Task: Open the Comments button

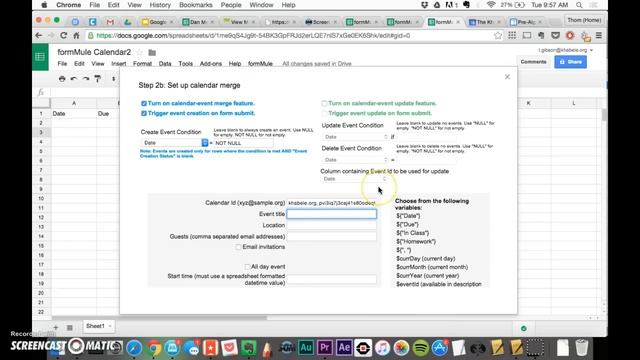Action: [x=533, y=62]
